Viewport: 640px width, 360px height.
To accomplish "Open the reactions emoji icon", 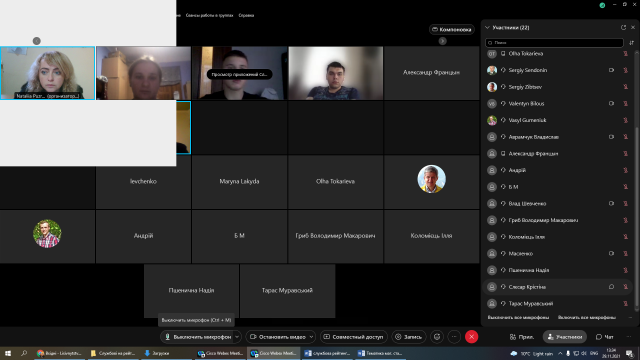I will (437, 337).
